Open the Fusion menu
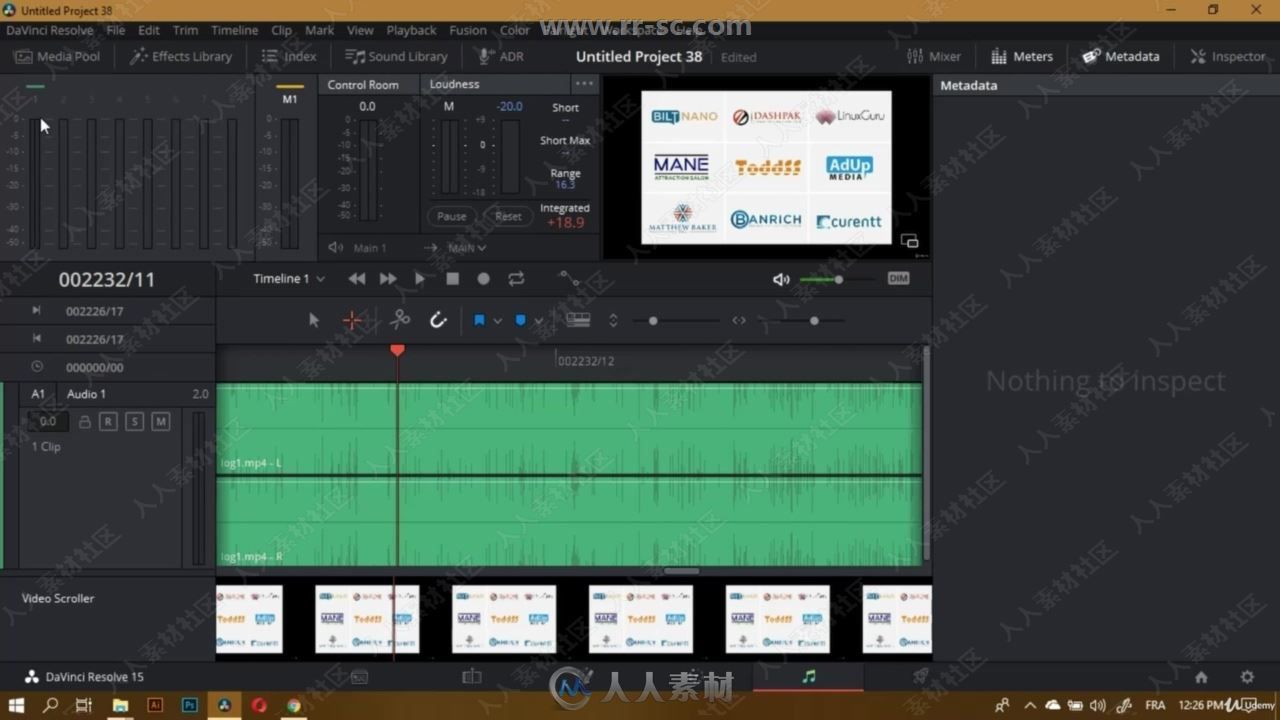The width and height of the screenshot is (1280, 720). coord(468,30)
